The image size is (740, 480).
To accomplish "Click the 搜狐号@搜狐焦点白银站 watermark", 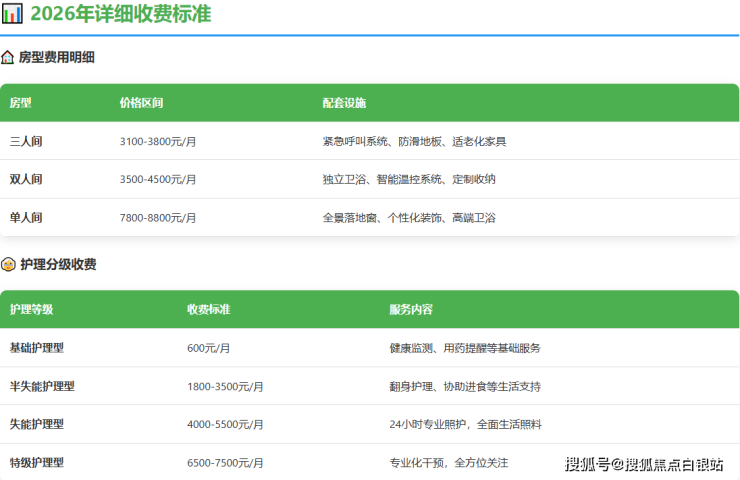I will (643, 464).
